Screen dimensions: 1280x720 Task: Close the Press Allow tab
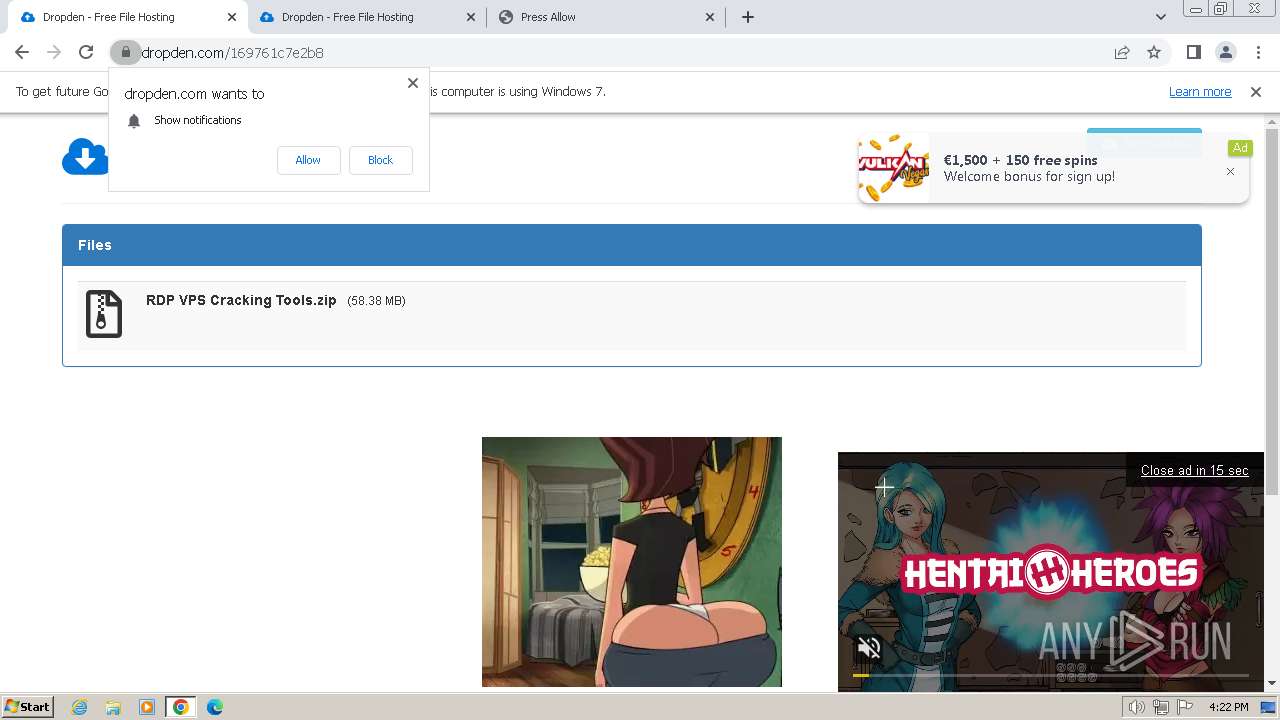[710, 17]
